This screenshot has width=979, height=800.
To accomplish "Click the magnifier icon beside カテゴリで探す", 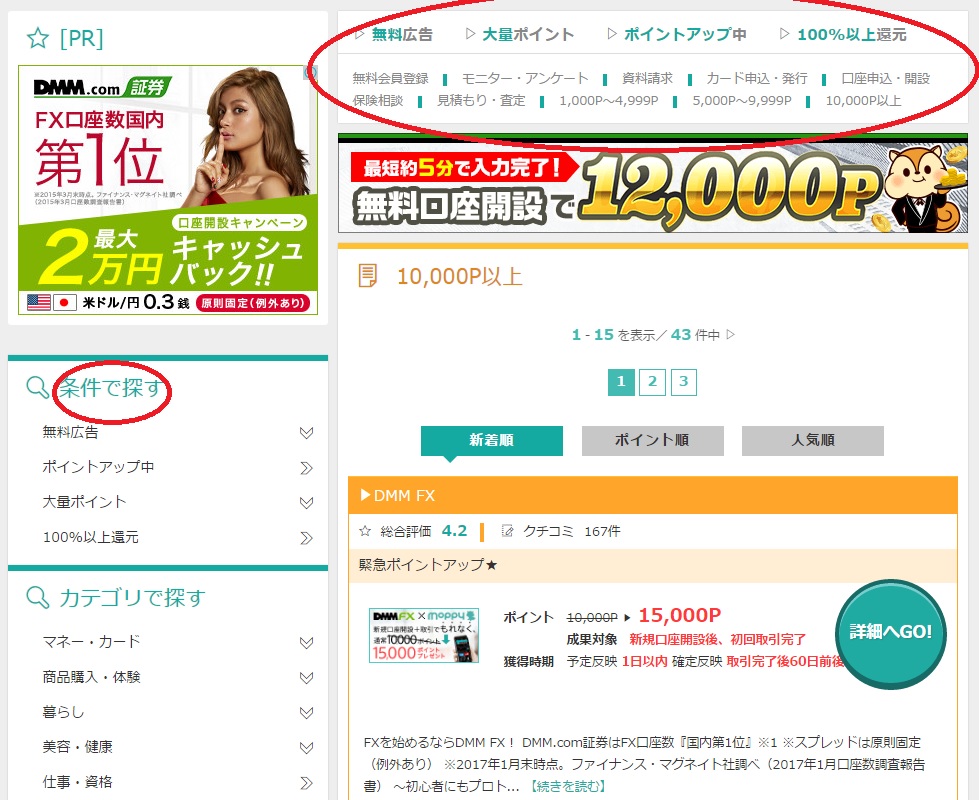I will pos(37,598).
